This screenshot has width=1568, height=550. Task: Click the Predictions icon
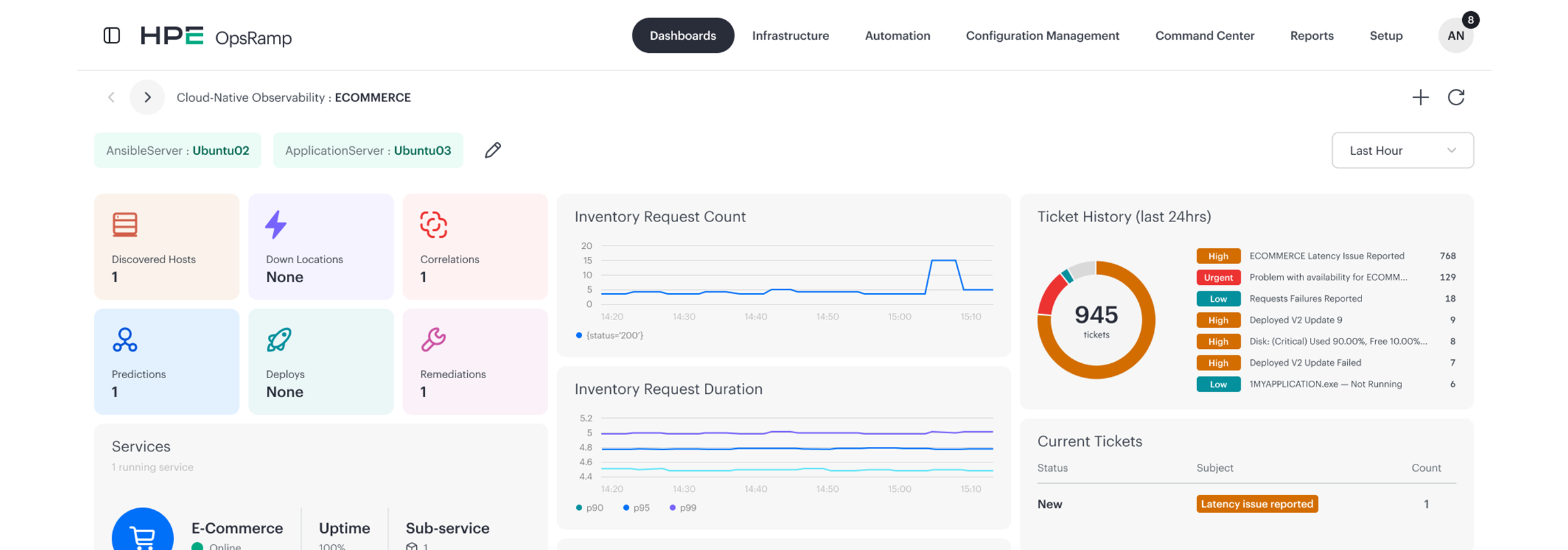[124, 340]
